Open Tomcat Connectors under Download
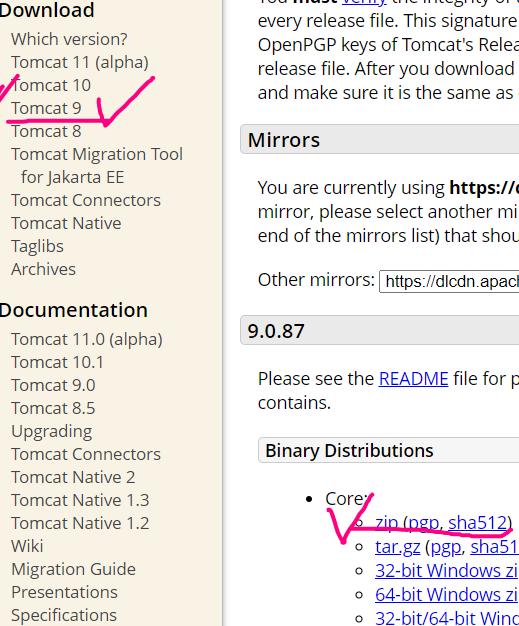The height and width of the screenshot is (626, 519). [x=86, y=200]
